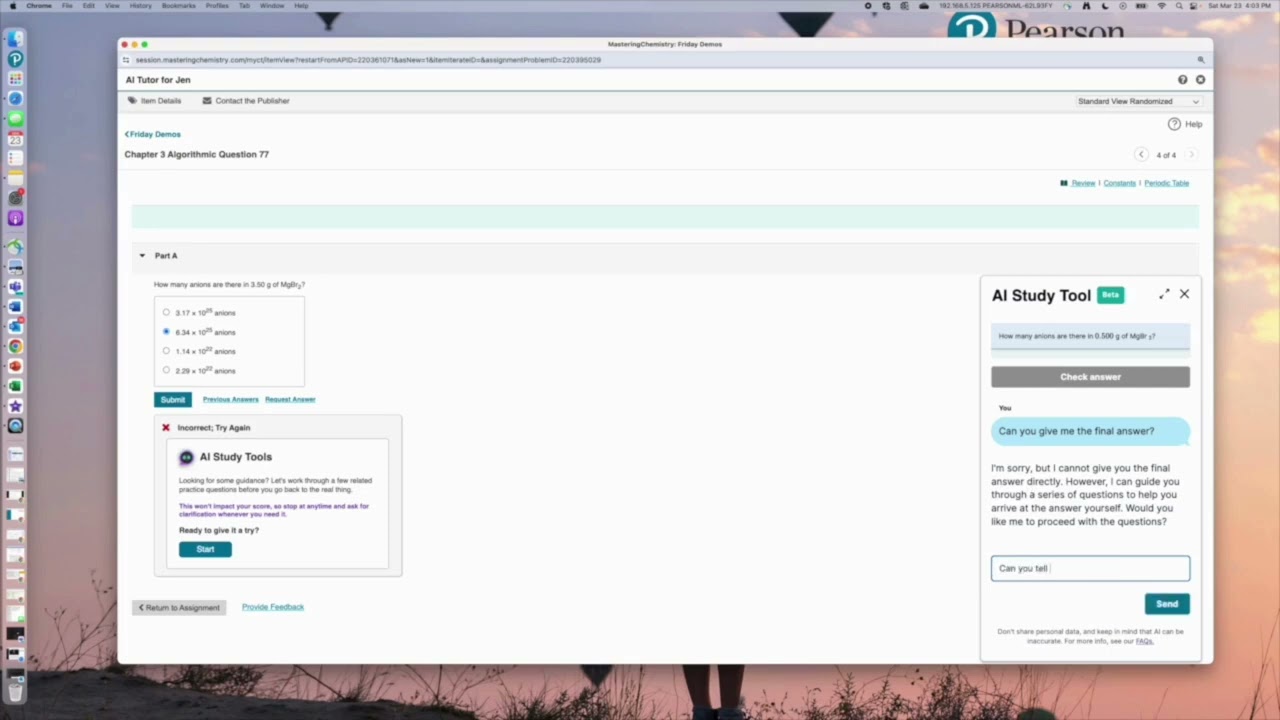The height and width of the screenshot is (720, 1280).
Task: Send the chat message
Action: pyautogui.click(x=1167, y=604)
